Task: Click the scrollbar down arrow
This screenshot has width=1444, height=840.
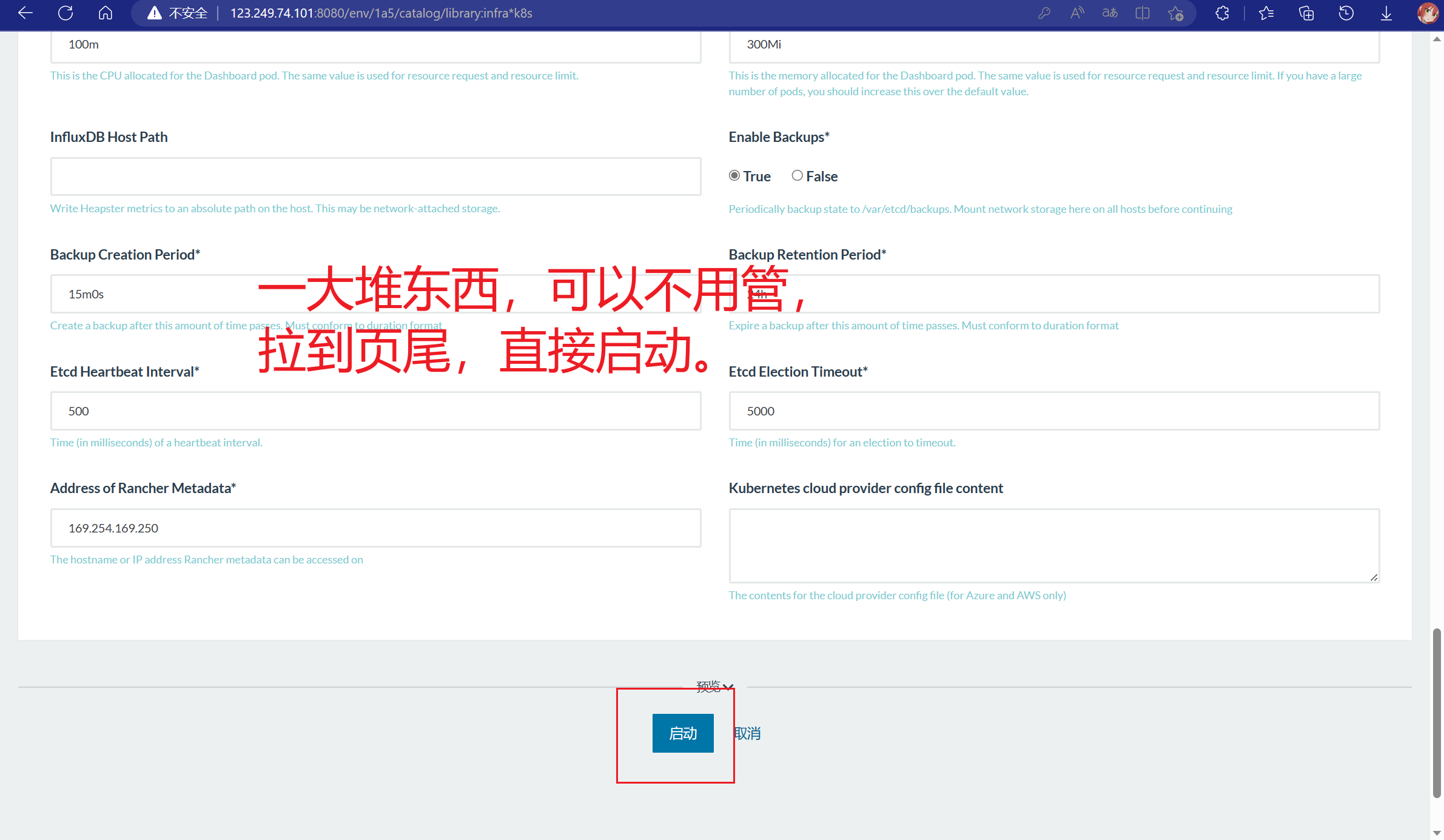Action: coord(1437,833)
